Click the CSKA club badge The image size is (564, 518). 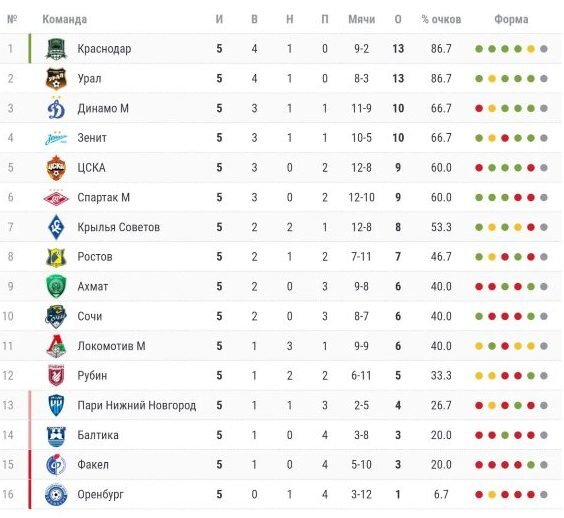(56, 168)
